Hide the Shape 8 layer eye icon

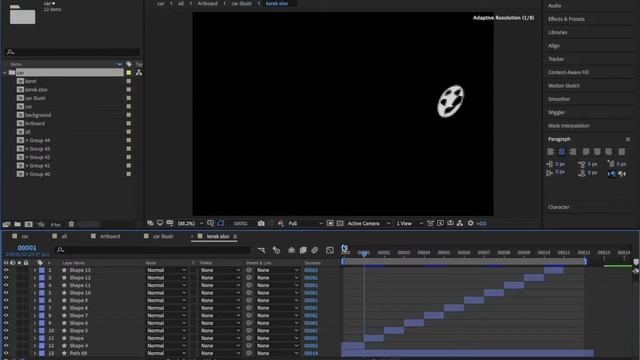pyautogui.click(x=6, y=308)
